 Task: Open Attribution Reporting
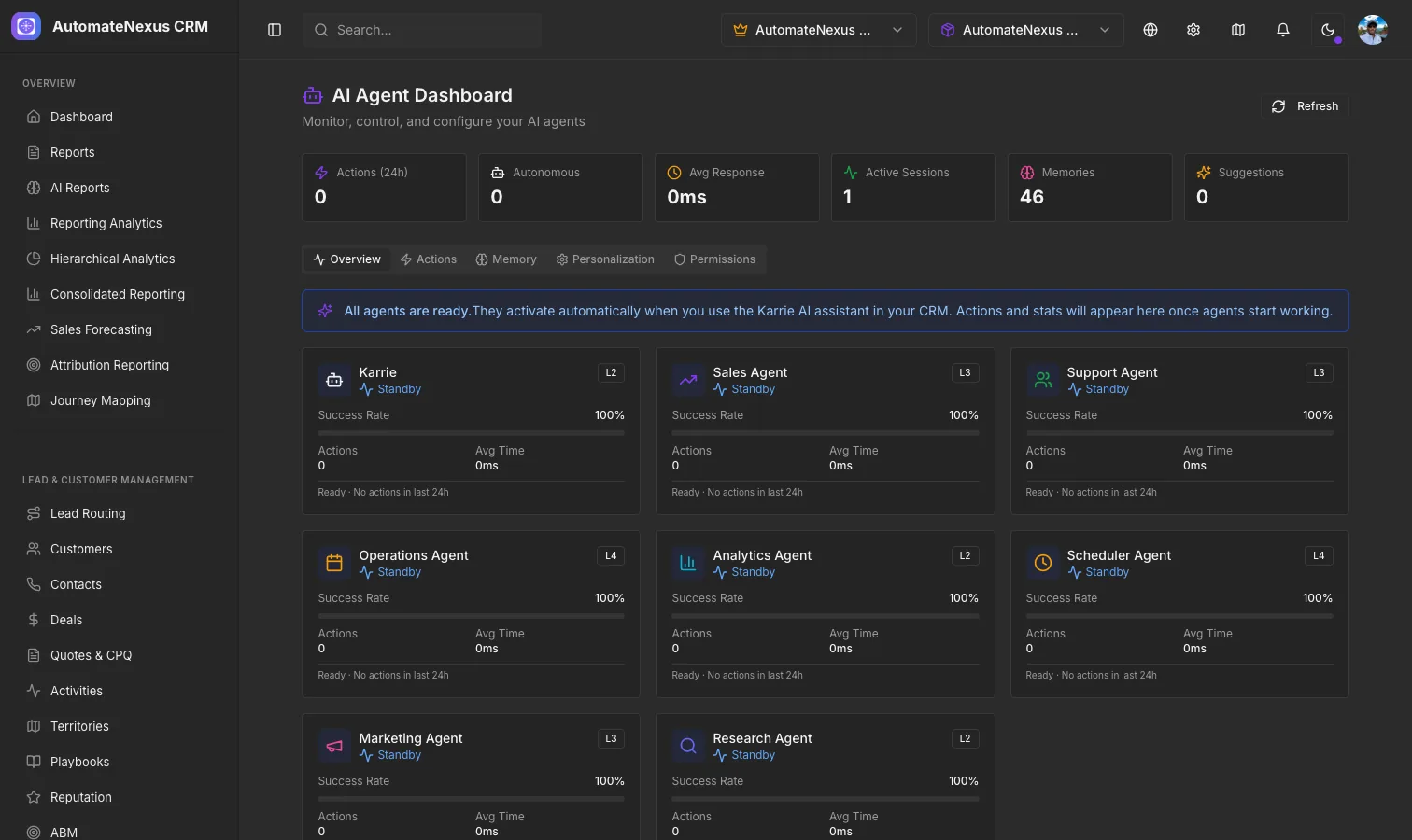[120, 365]
